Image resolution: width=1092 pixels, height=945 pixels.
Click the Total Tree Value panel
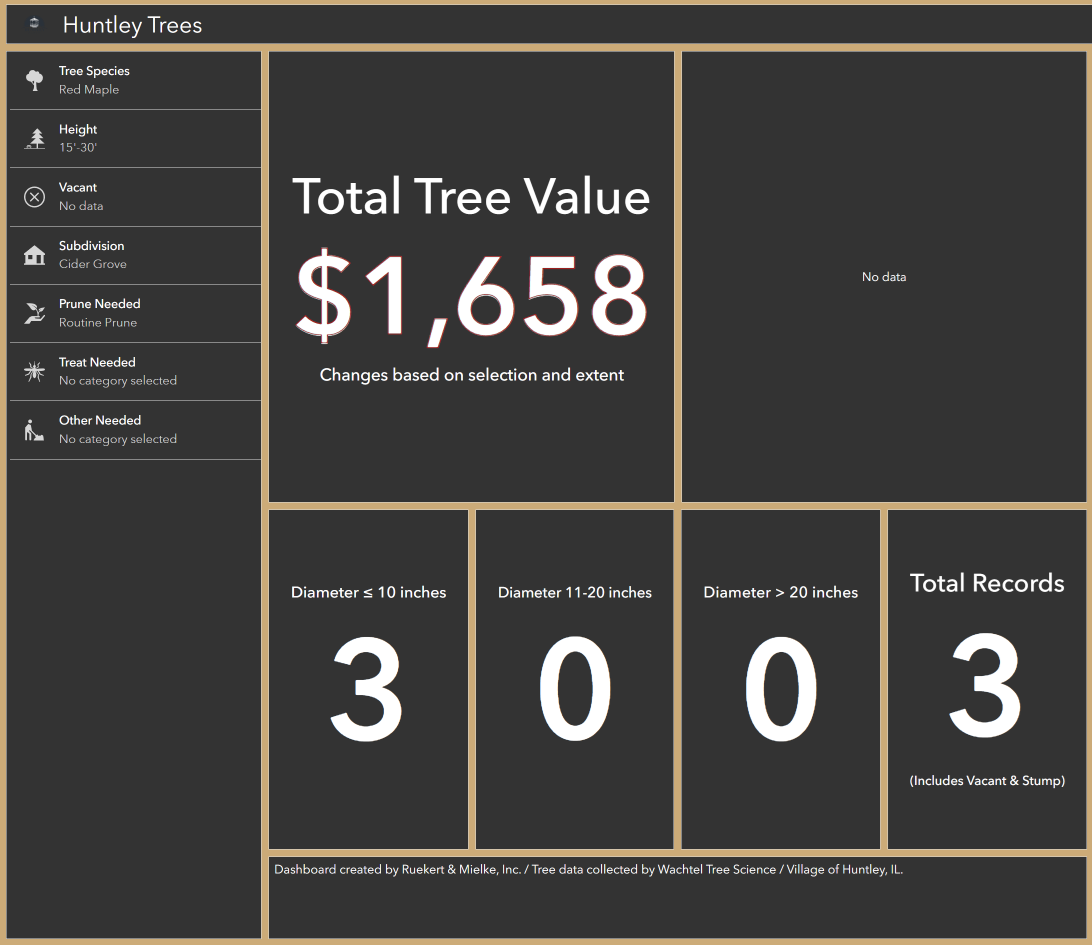471,275
